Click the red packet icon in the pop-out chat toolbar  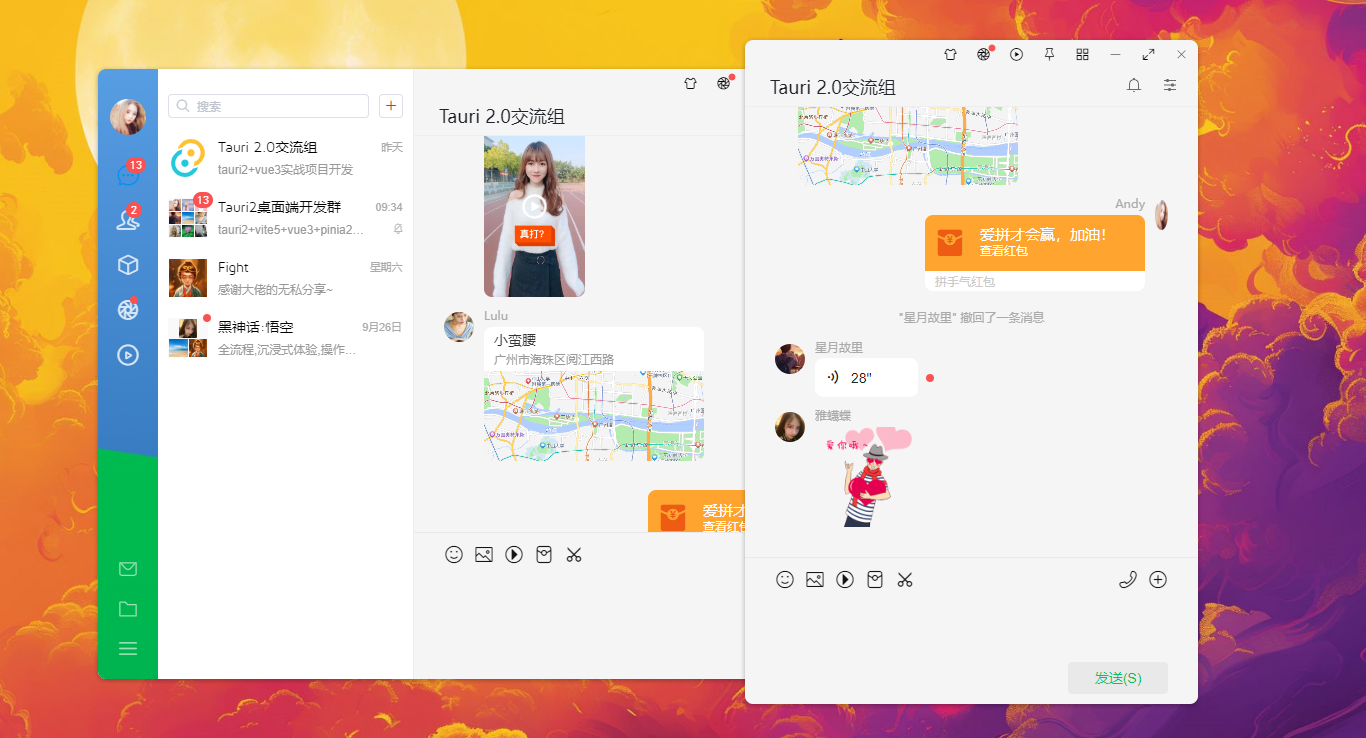point(875,579)
